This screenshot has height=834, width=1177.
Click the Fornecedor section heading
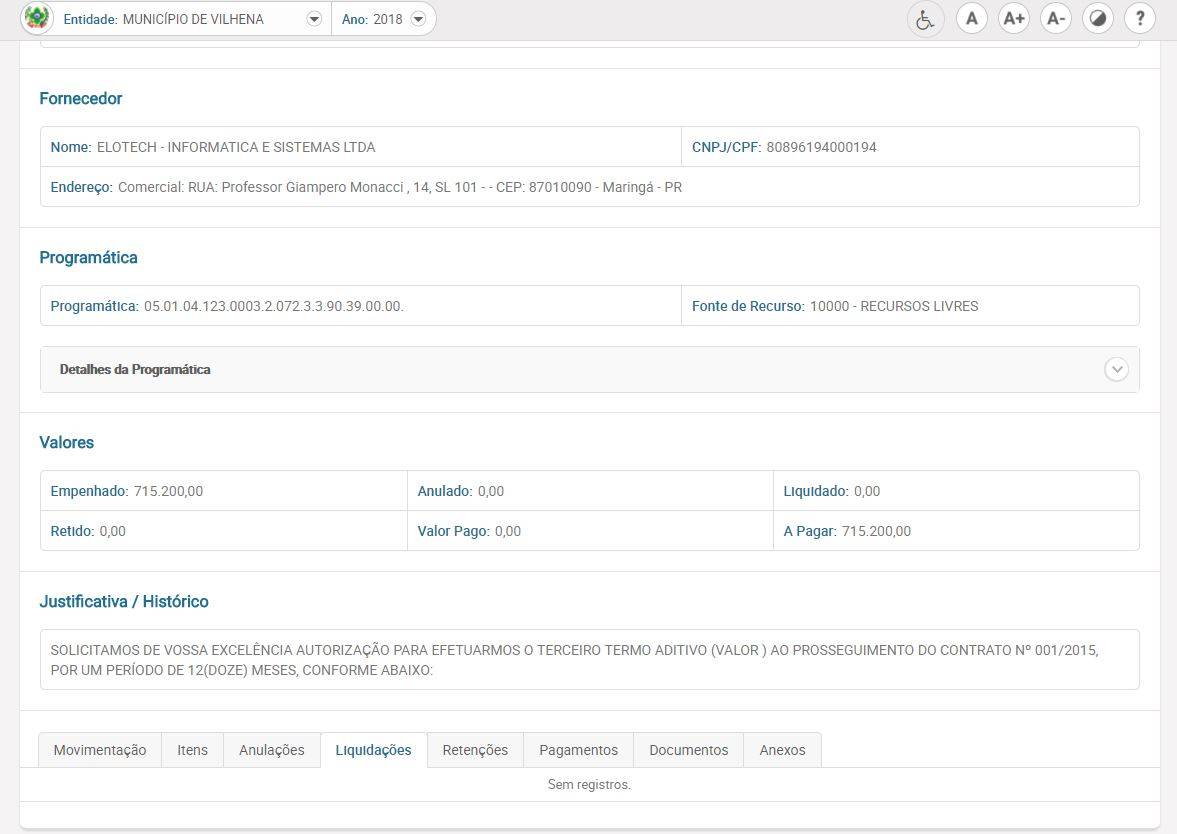click(x=80, y=98)
